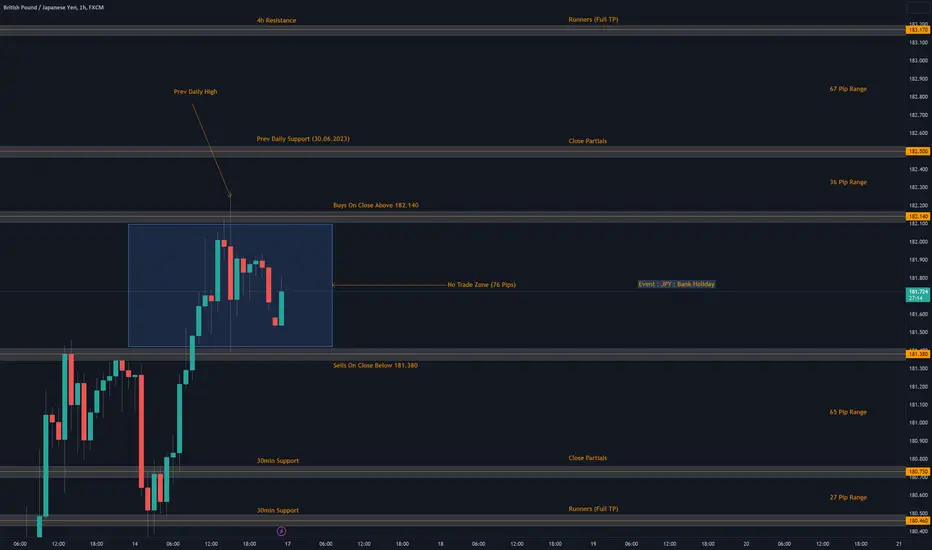Click Runners (Full TP) label near 183.170 line

coord(593,20)
